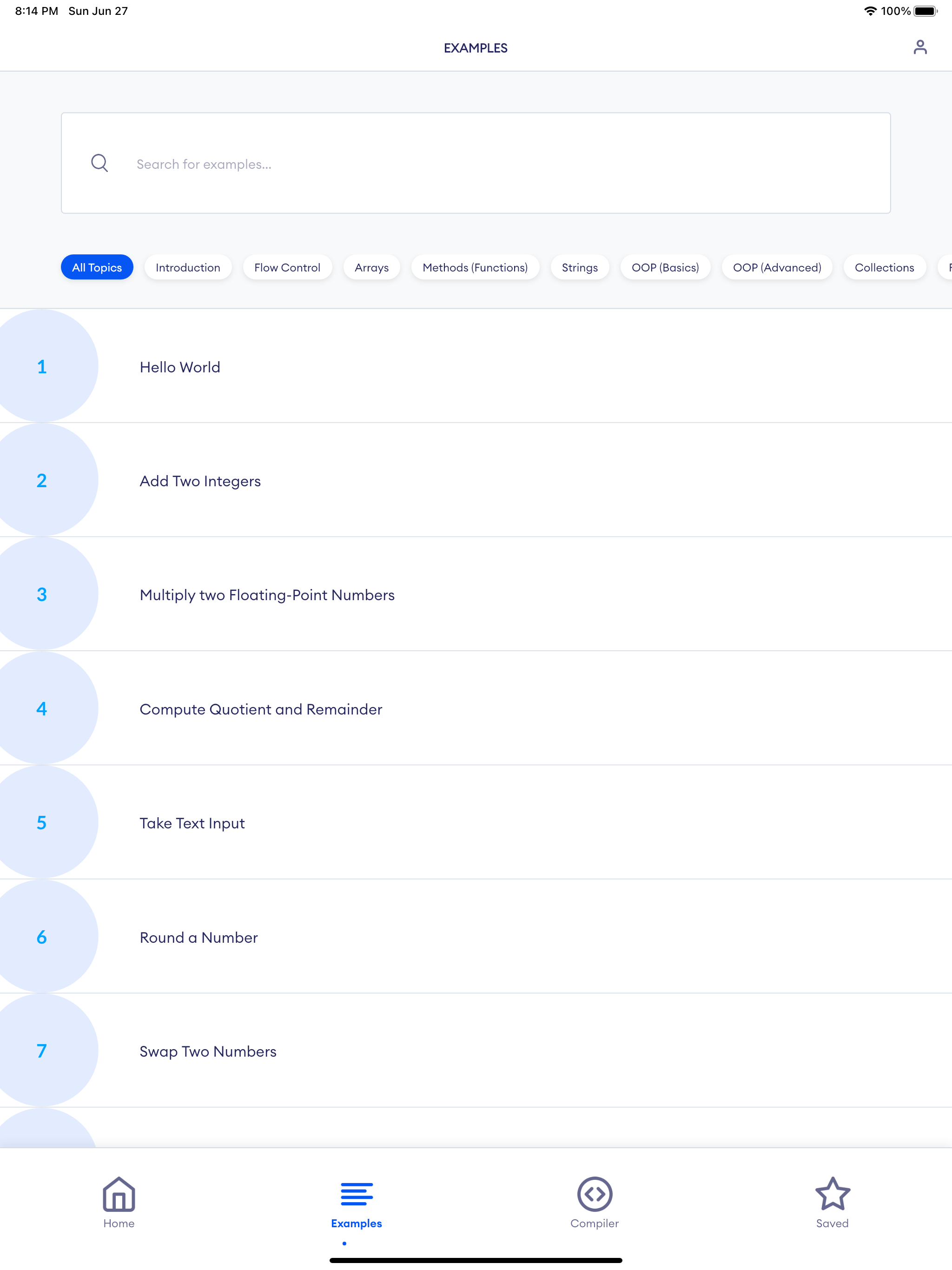Tap the number 4 circle badge
Screen dimensions: 952x1270
(x=42, y=708)
